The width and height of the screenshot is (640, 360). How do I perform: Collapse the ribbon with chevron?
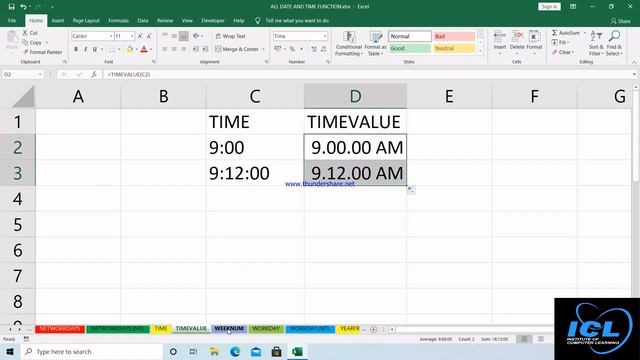tap(634, 62)
